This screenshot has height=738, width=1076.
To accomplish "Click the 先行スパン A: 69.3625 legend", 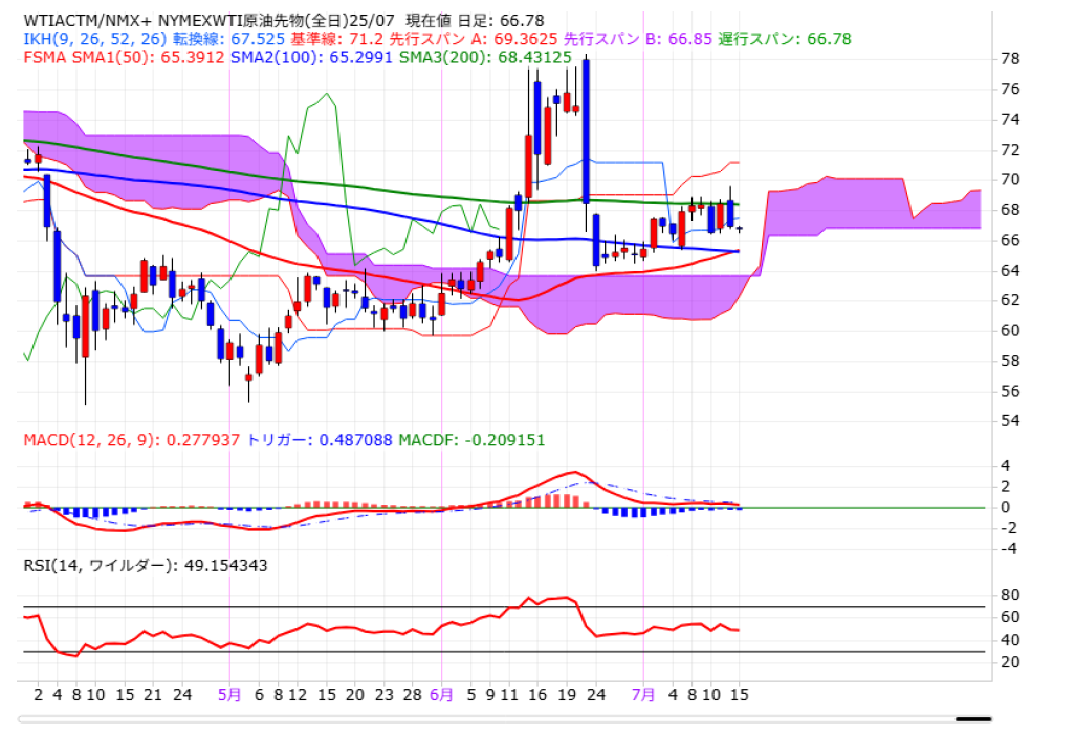I will click(473, 39).
